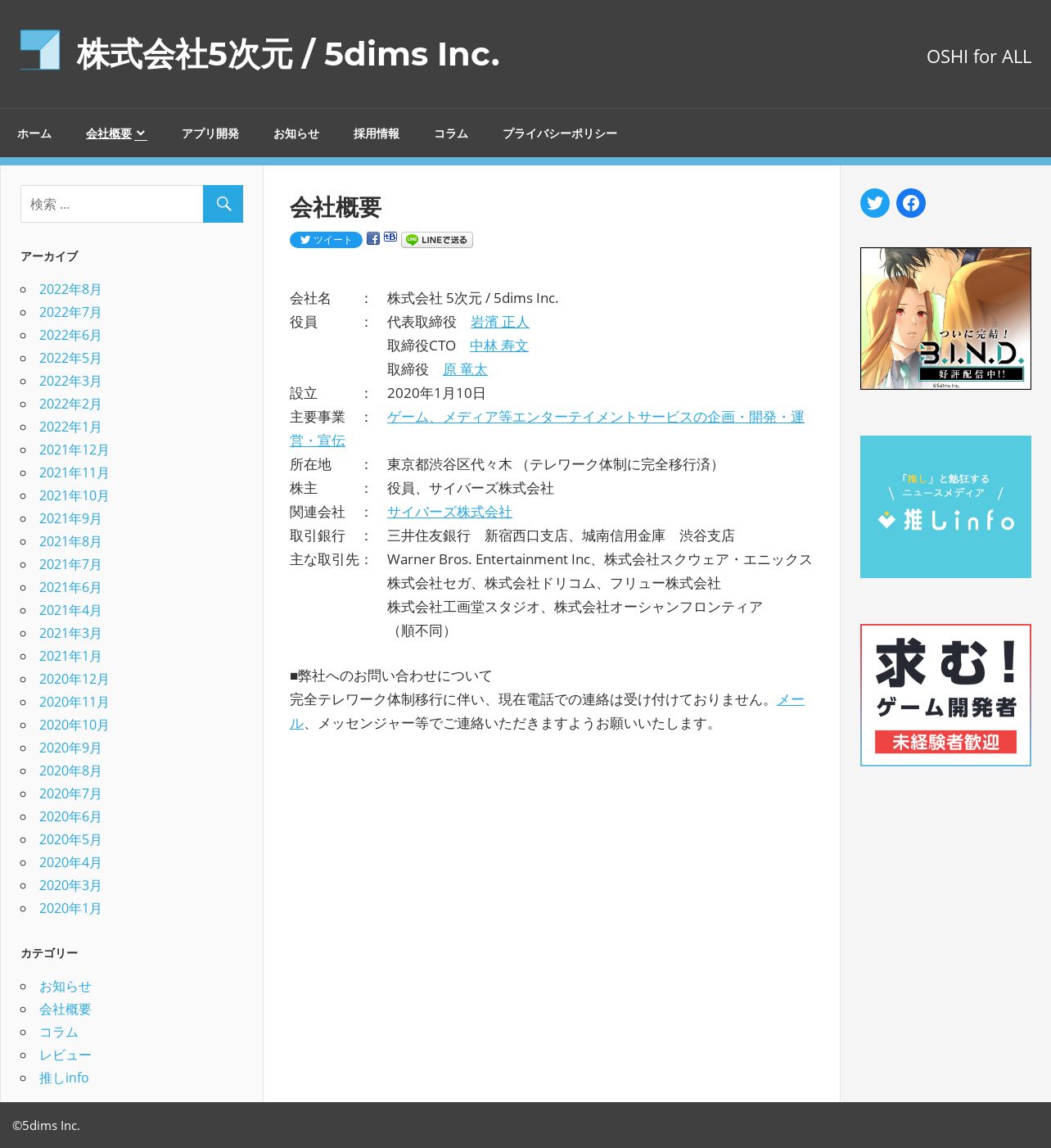The height and width of the screenshot is (1148, 1051).
Task: Open archive 2020年11月
Action: [x=74, y=702]
